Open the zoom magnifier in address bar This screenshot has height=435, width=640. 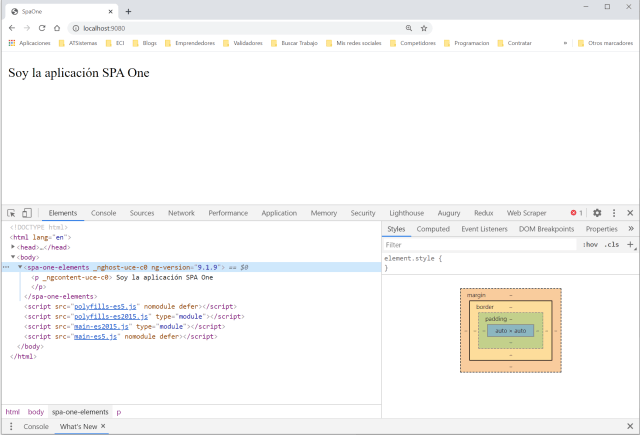[x=409, y=28]
